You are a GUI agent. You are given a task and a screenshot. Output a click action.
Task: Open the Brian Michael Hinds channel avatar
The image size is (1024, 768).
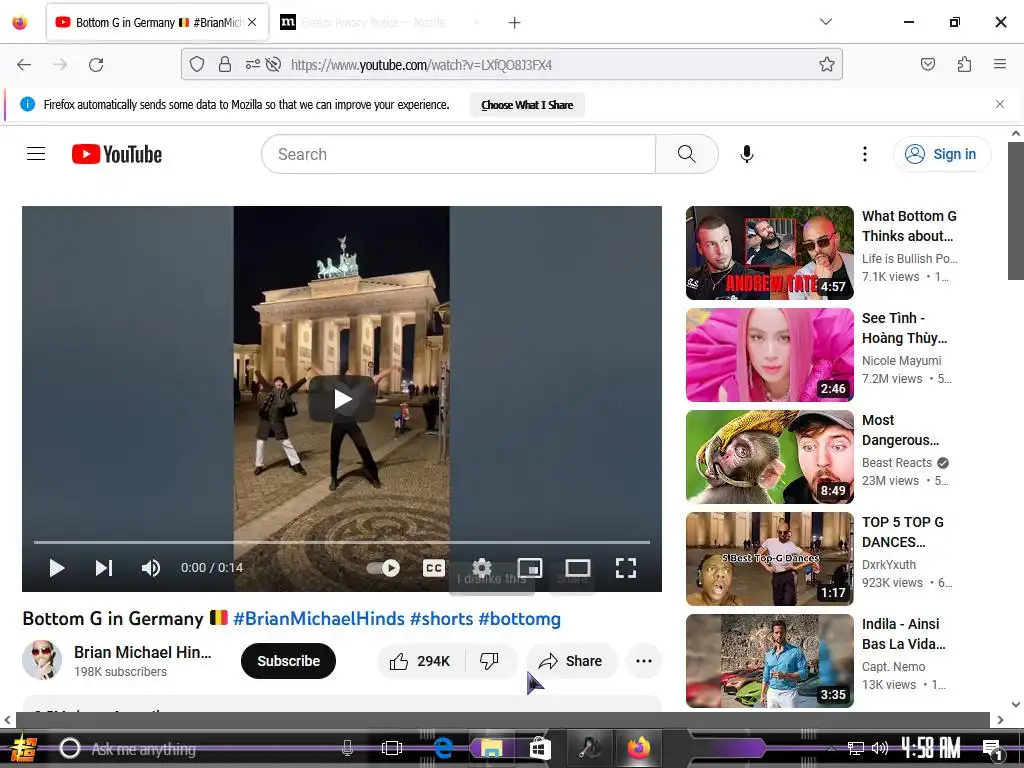click(42, 660)
